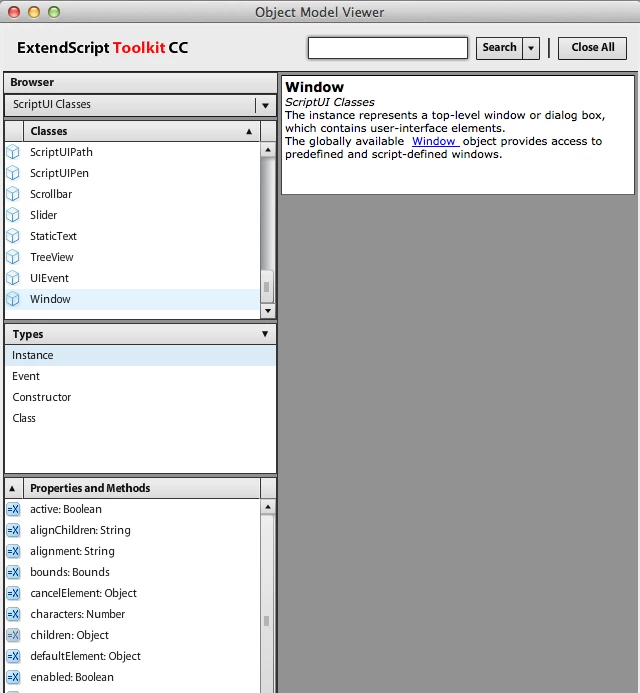Open the alignment: String property
This screenshot has height=693, width=640.
[x=133, y=551]
